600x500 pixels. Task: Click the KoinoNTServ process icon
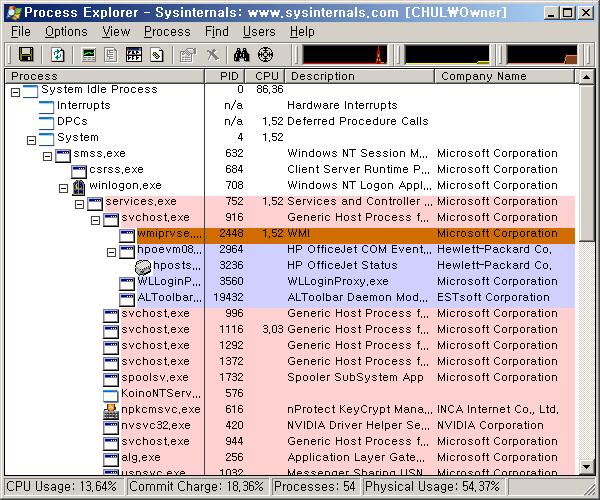111,396
